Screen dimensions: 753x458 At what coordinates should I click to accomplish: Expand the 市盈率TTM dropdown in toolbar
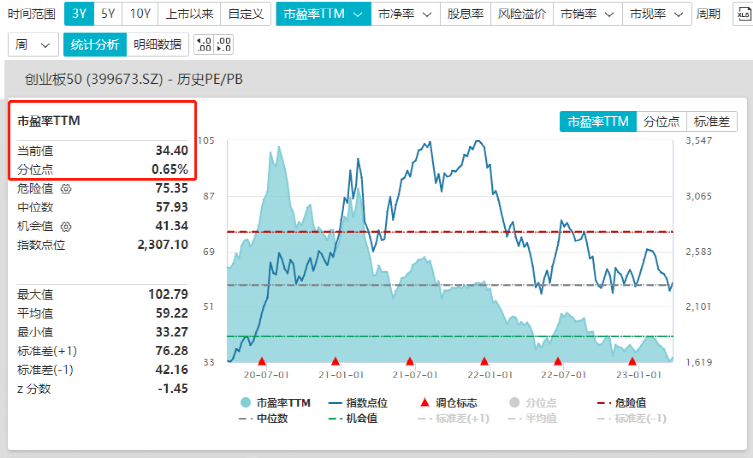pyautogui.click(x=322, y=14)
